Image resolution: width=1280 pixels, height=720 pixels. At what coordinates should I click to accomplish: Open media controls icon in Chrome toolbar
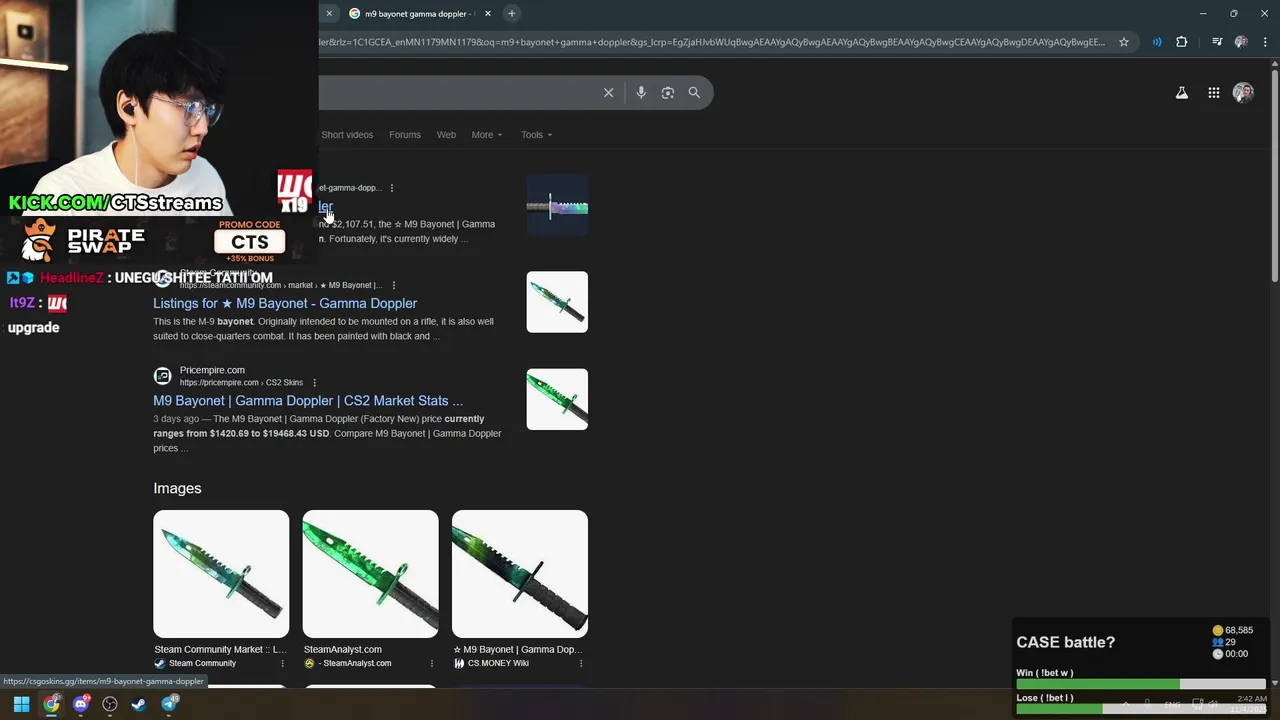pos(1216,42)
